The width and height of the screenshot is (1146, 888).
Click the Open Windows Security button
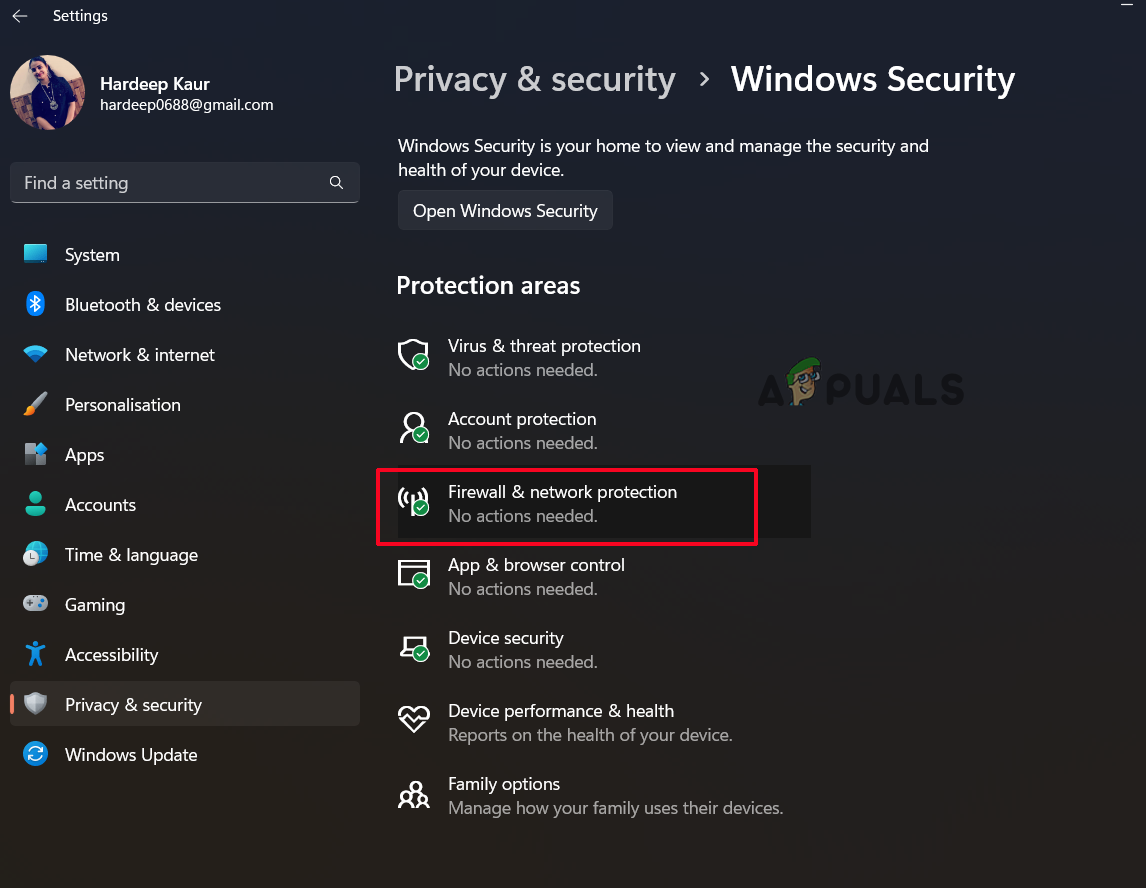click(505, 210)
